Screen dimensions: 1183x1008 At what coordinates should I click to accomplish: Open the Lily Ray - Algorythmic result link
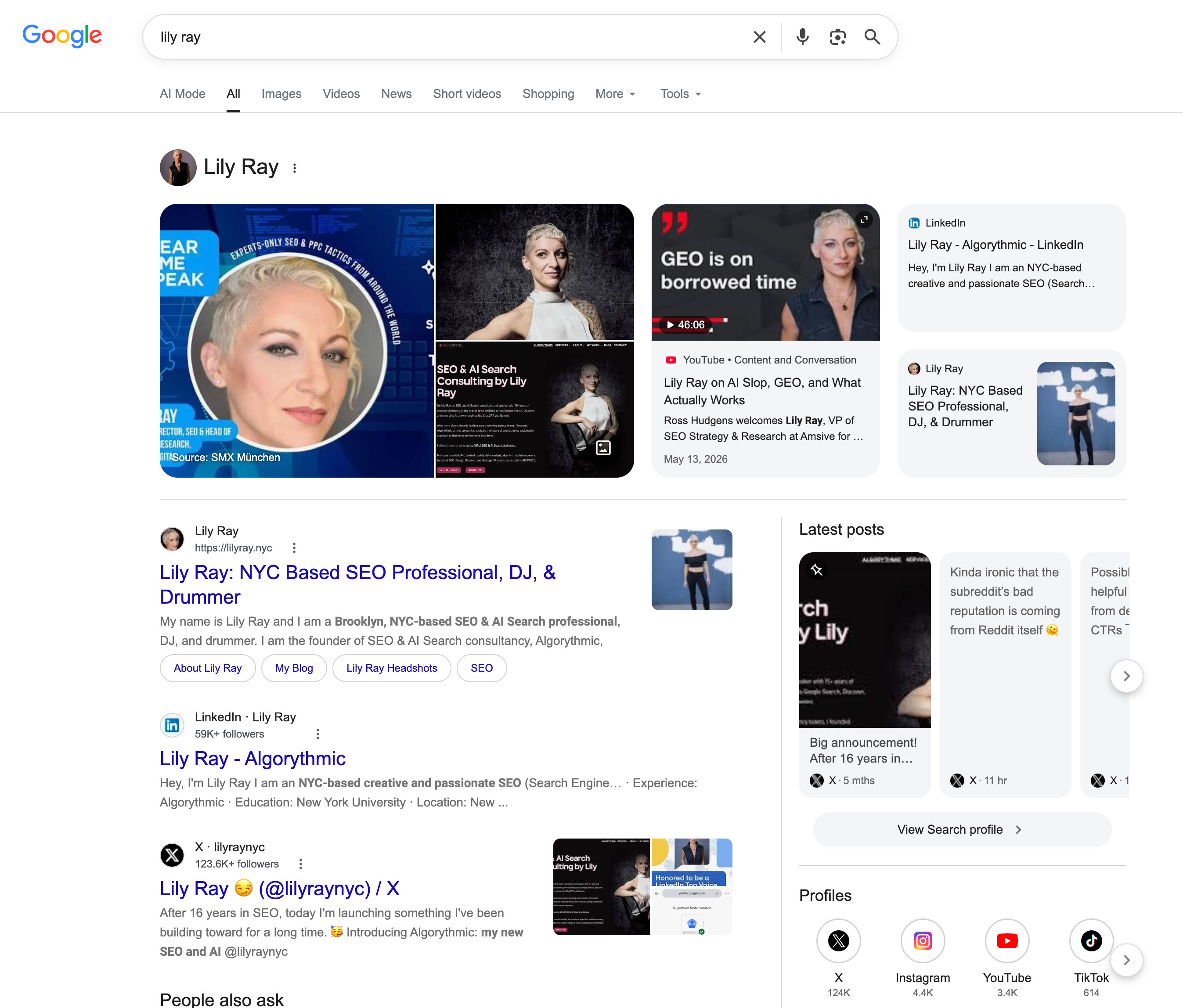point(252,759)
